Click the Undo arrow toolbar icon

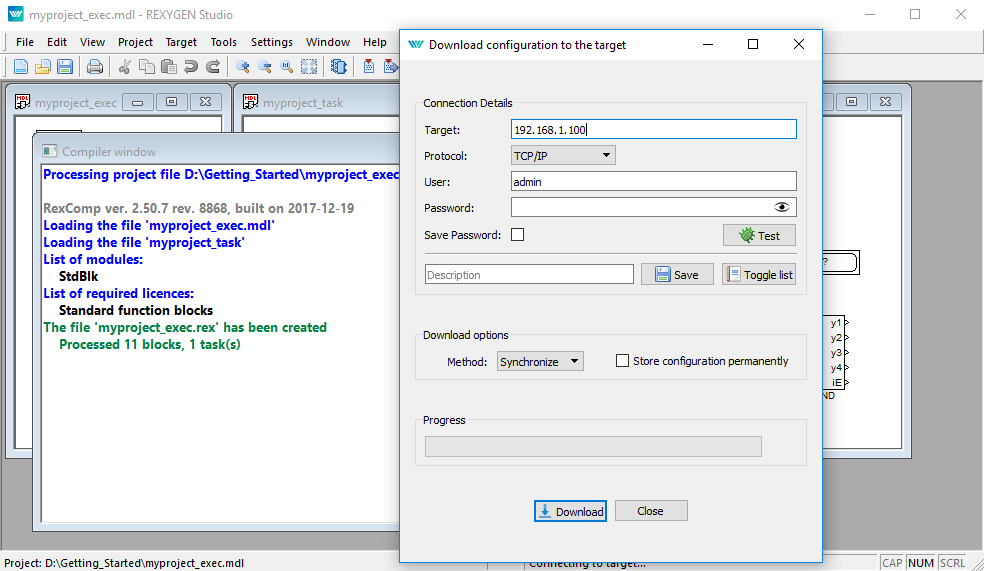(191, 67)
